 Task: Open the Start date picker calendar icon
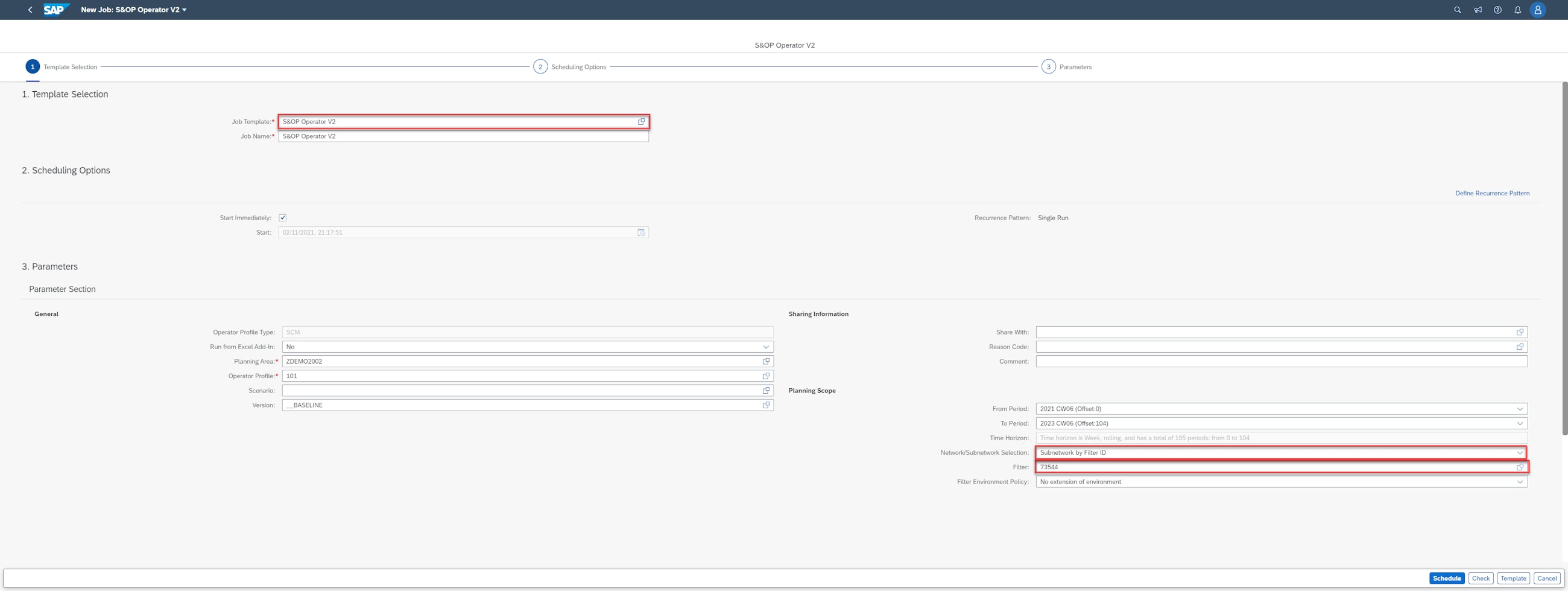(641, 233)
